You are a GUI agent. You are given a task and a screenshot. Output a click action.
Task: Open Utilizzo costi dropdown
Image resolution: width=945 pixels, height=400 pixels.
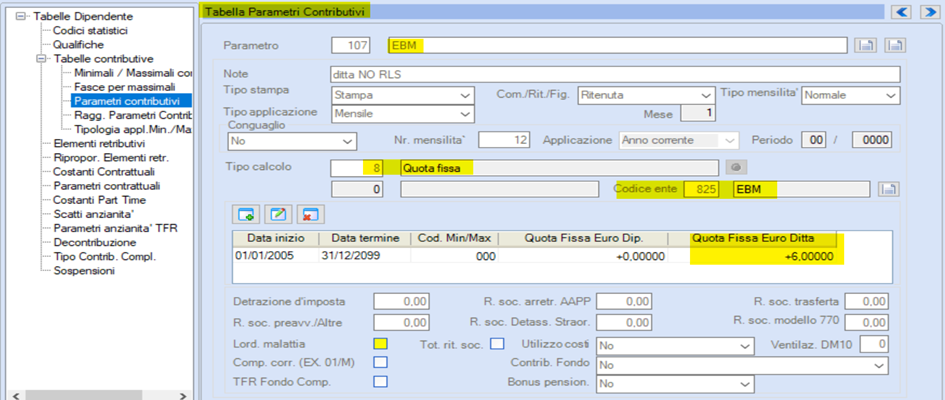[675, 346]
